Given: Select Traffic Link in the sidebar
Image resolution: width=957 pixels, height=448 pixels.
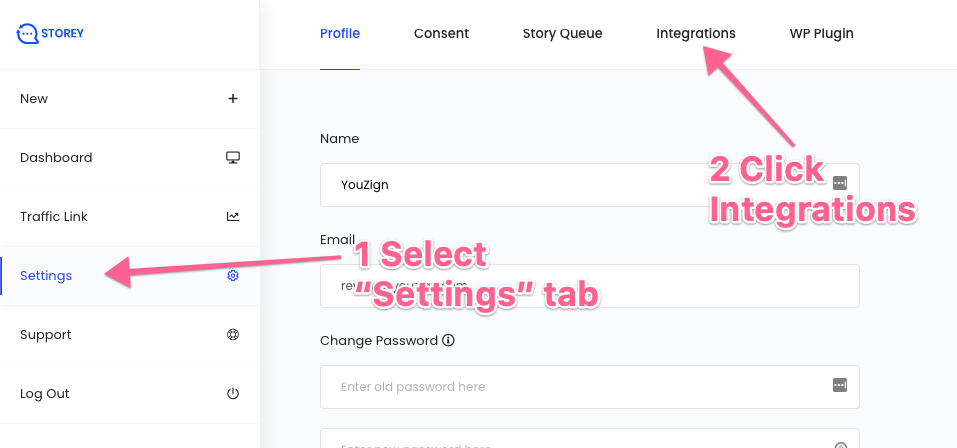Looking at the screenshot, I should [54, 216].
